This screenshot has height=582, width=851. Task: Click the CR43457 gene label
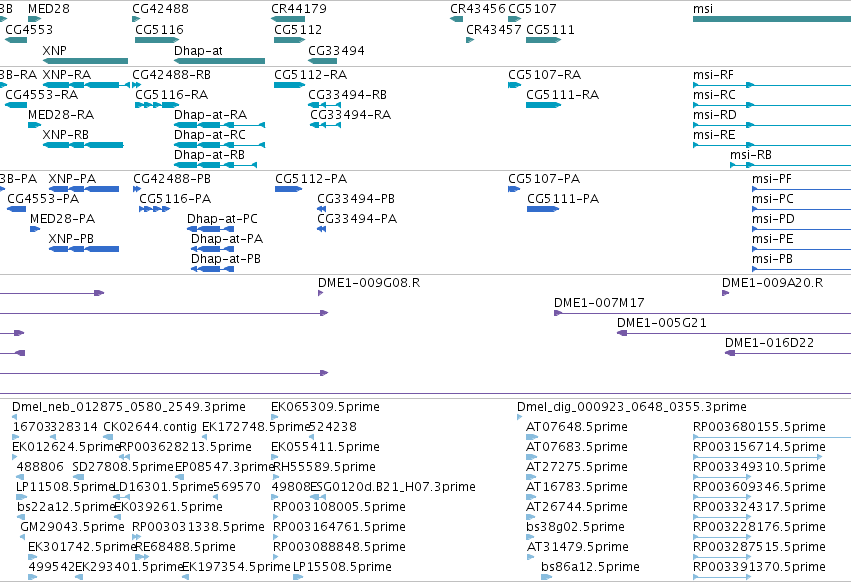click(x=494, y=30)
